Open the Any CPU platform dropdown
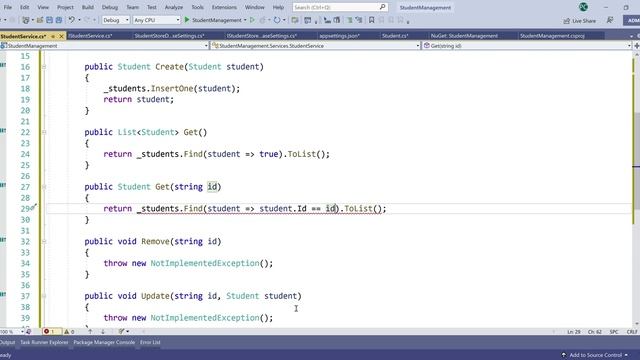 pos(157,20)
